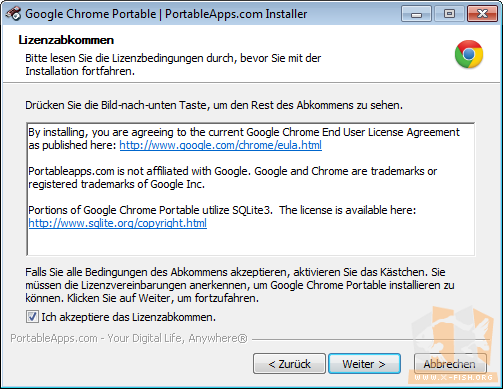Click the PortableApps installer title bar icon

[x=13, y=14]
